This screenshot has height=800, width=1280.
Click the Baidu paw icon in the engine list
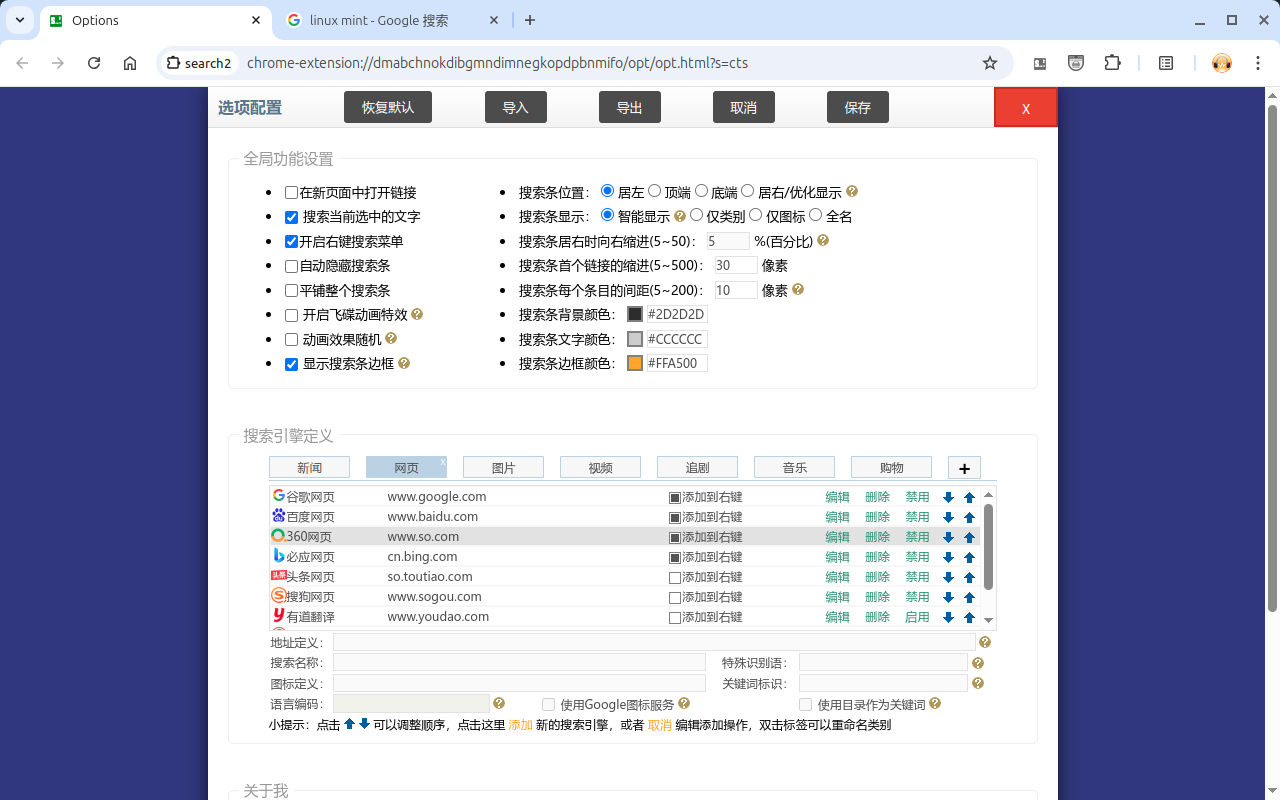(x=278, y=515)
